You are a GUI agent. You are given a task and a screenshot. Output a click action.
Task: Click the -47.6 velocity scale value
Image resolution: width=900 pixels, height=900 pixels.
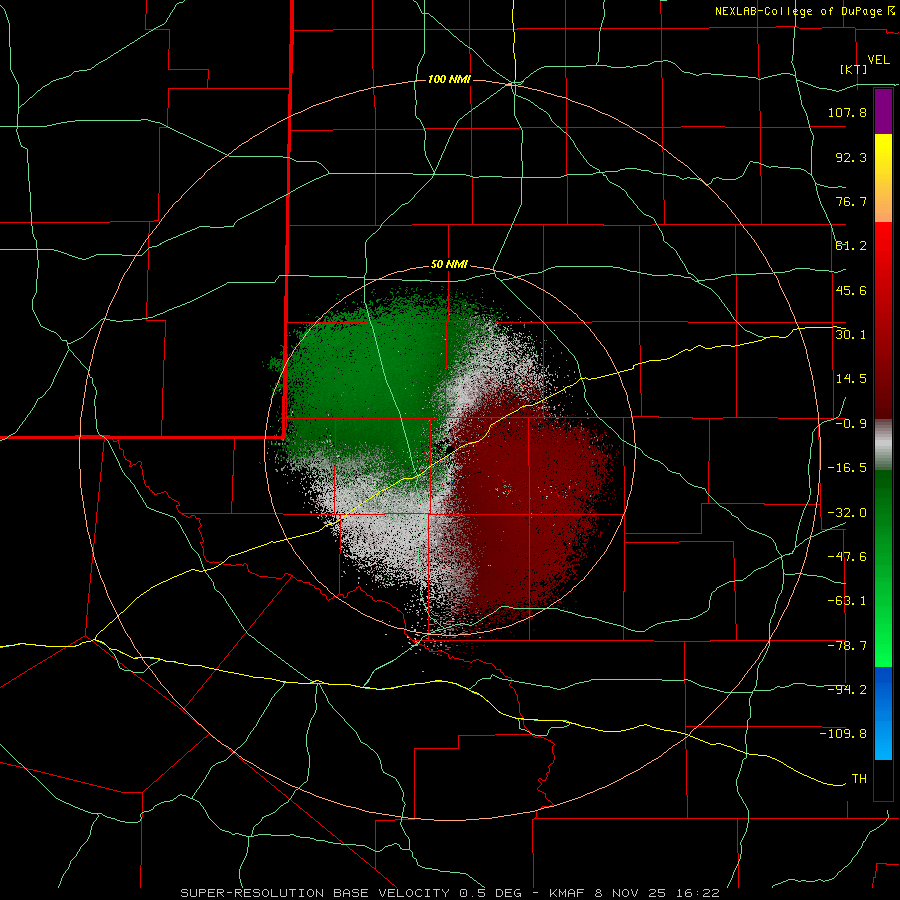point(847,557)
